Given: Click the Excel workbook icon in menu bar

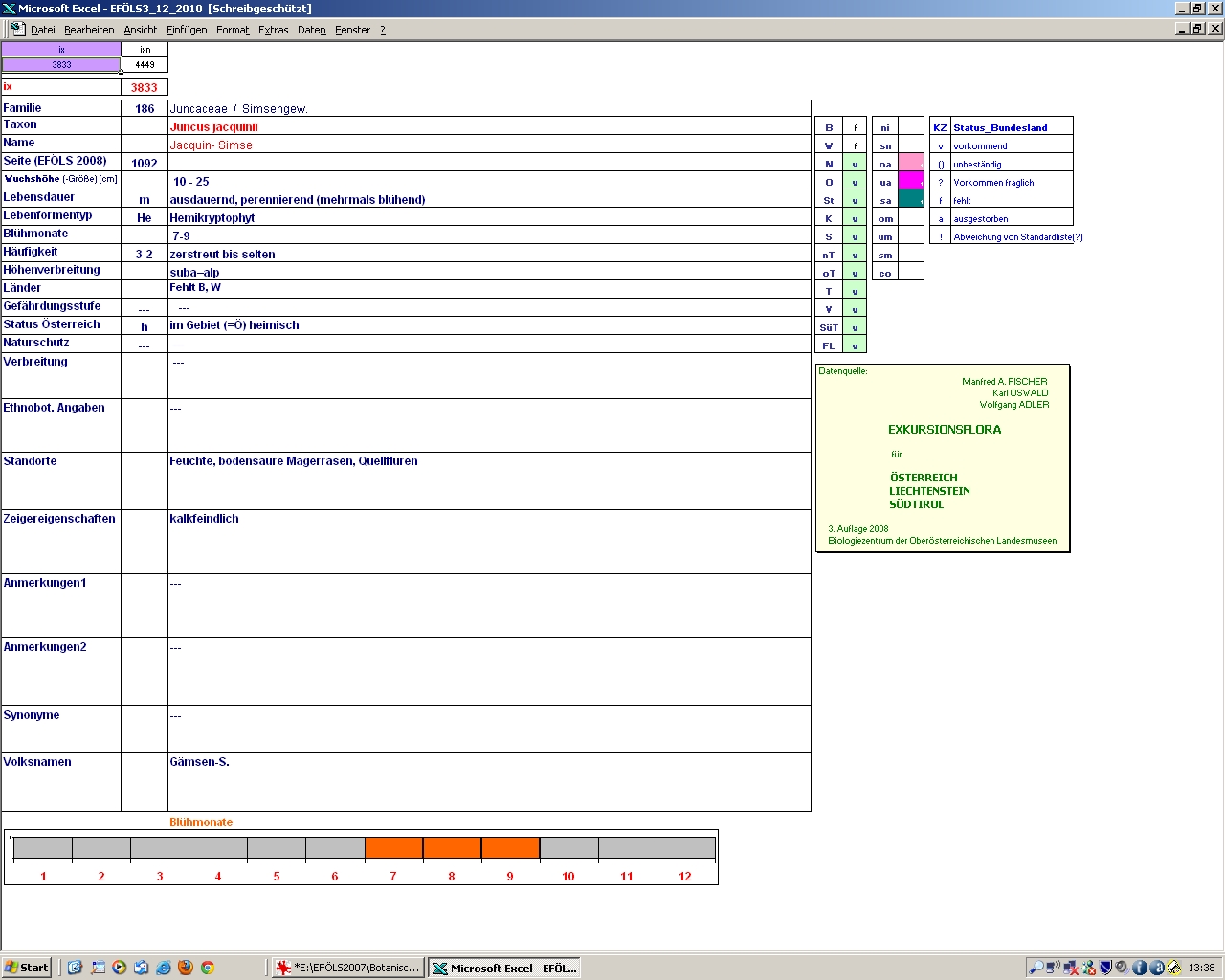Looking at the screenshot, I should coord(17,29).
